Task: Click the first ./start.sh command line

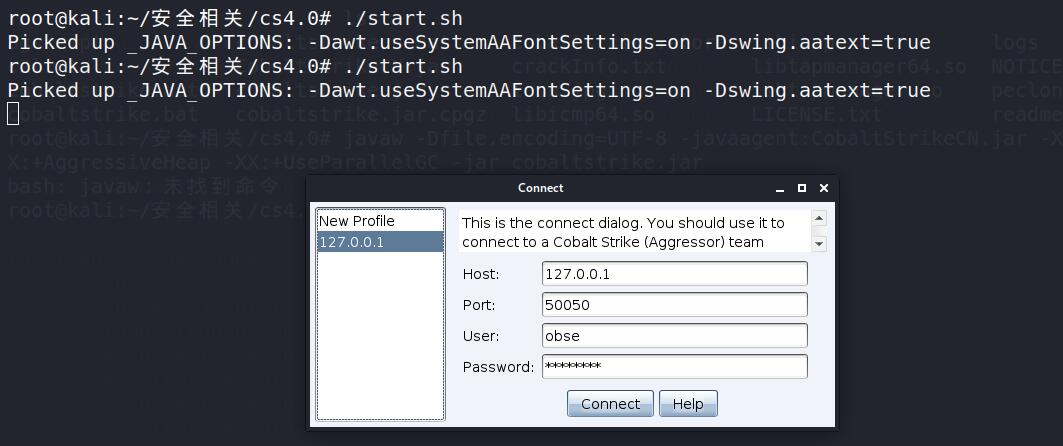Action: point(235,18)
